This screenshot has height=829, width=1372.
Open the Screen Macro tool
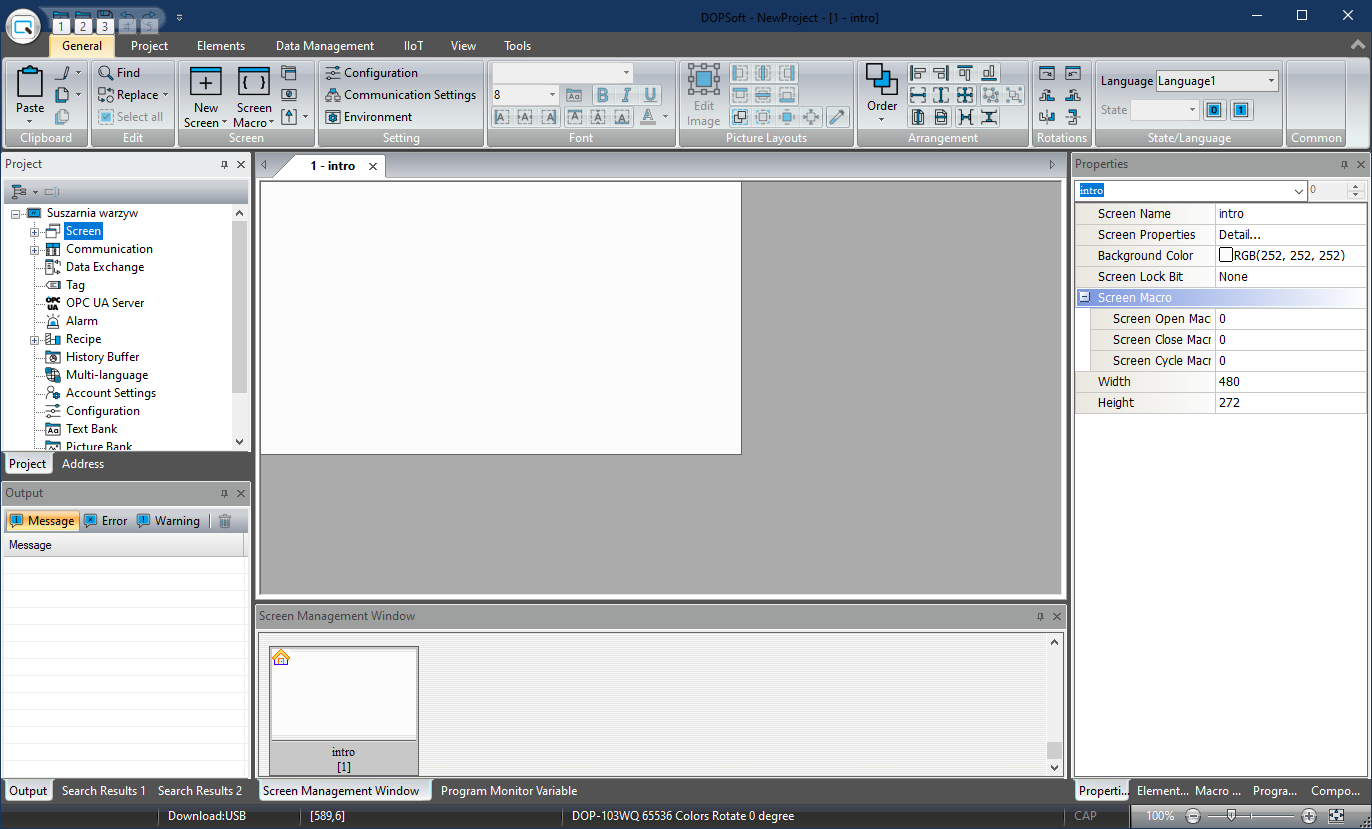(x=253, y=83)
